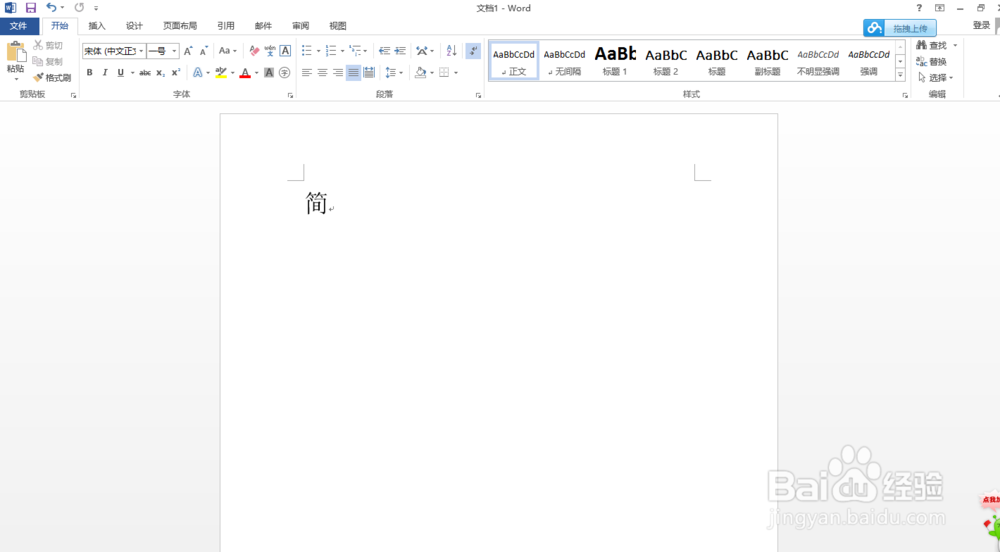Click the enclosed character icon
1000x552 pixels.
284,73
